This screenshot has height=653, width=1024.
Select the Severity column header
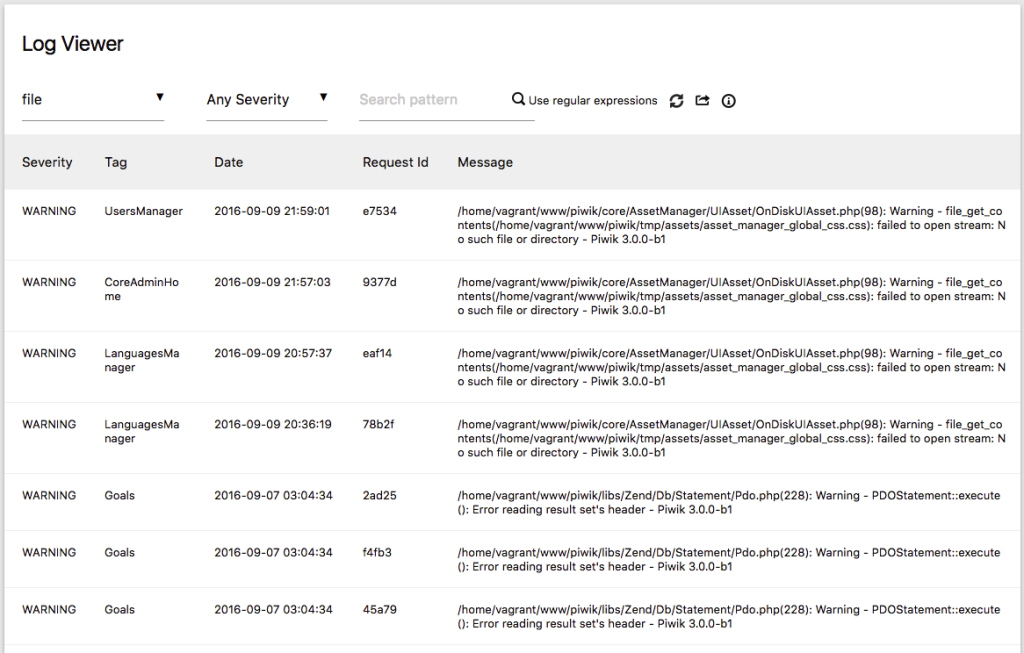click(47, 162)
